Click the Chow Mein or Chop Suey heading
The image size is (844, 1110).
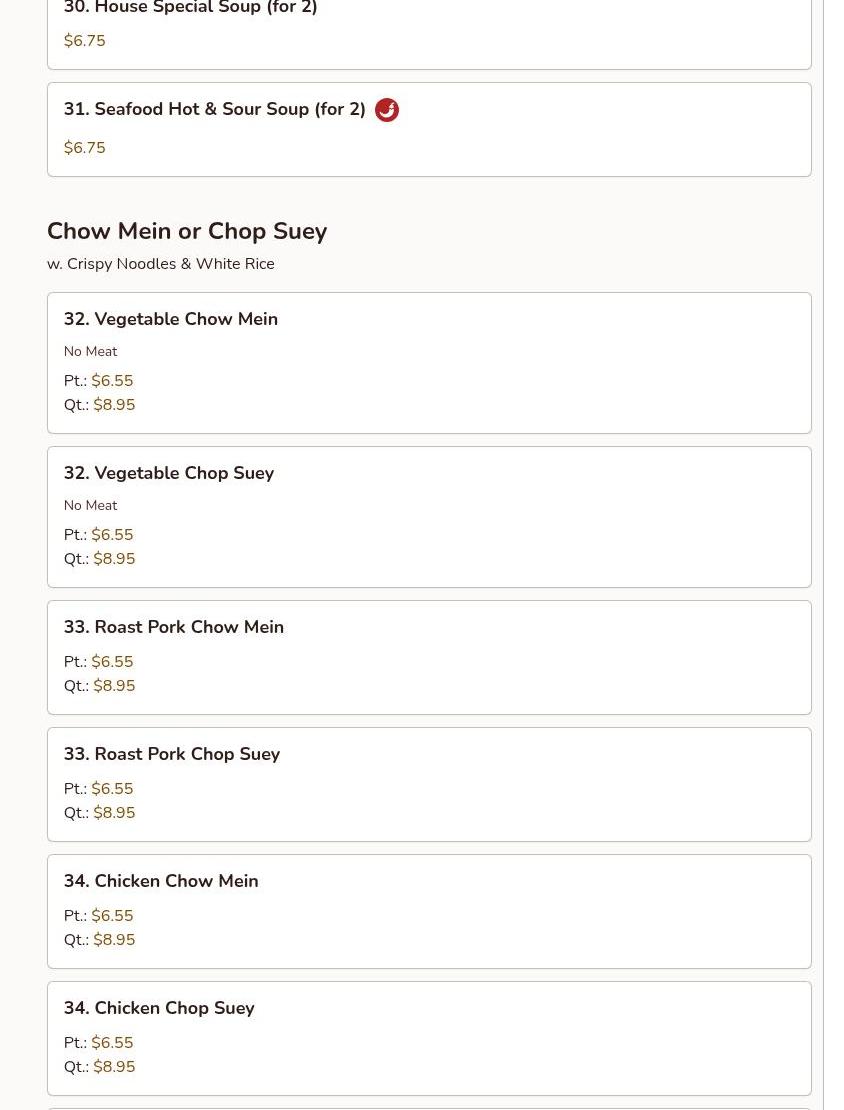187,231
